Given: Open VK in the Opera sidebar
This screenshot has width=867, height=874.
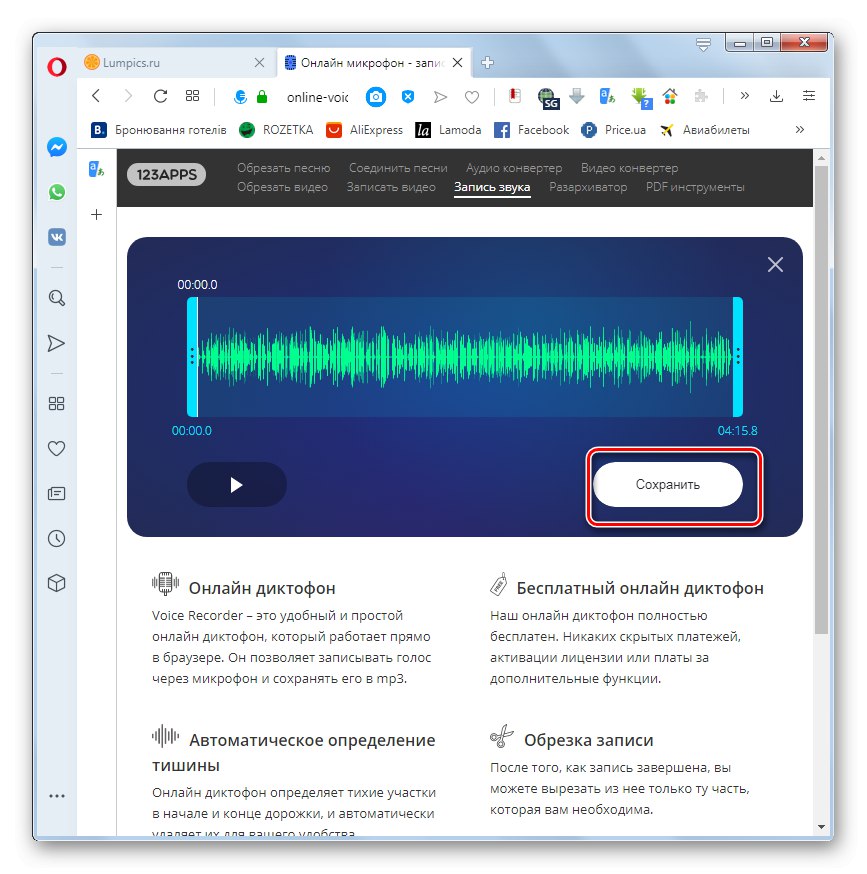Looking at the screenshot, I should (x=56, y=237).
